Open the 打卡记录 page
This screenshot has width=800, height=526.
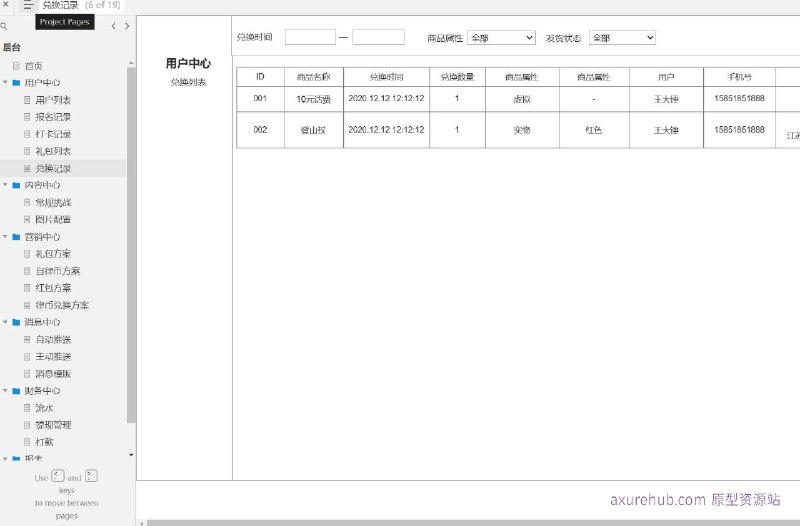(53, 134)
